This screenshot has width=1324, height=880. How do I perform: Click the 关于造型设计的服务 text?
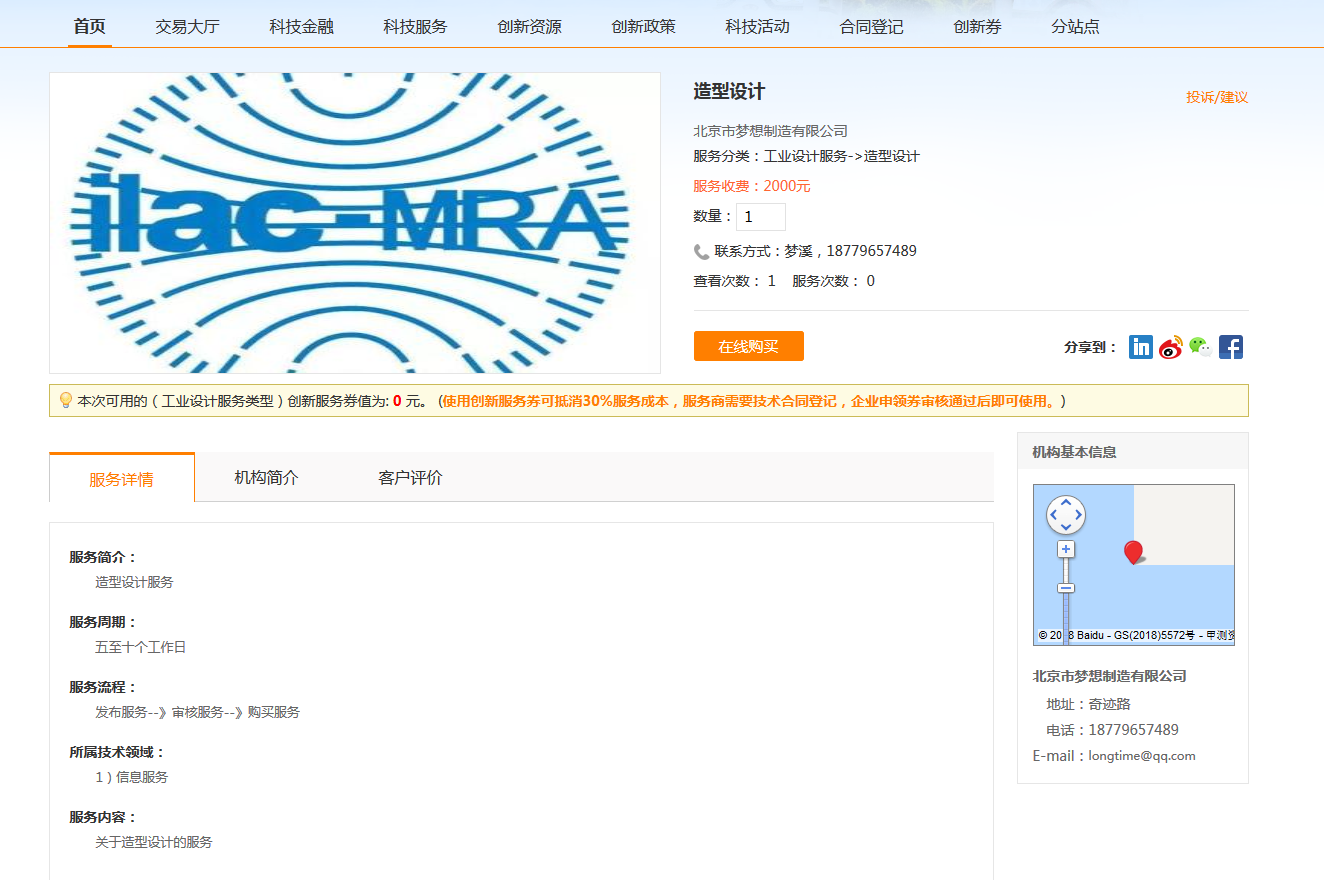pyautogui.click(x=154, y=842)
